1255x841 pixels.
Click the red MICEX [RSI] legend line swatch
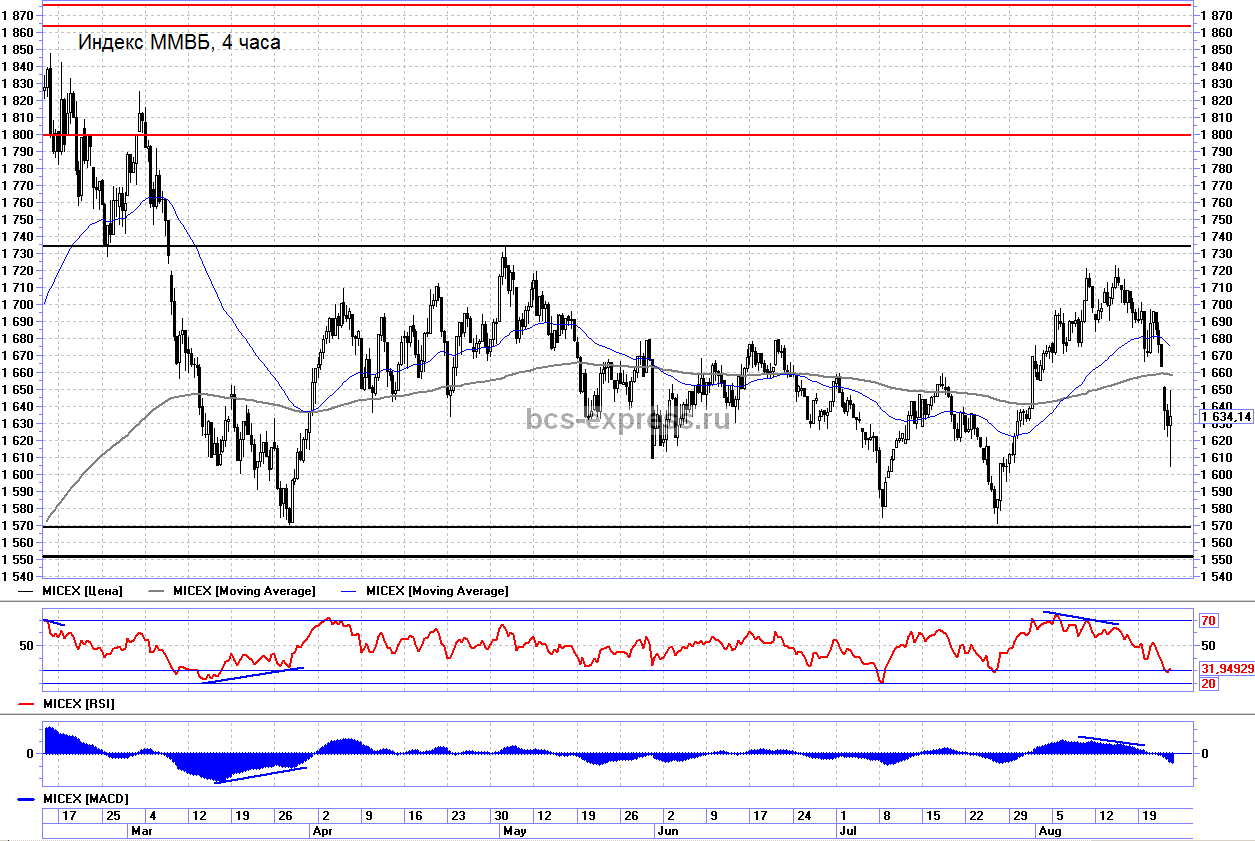[x=27, y=704]
